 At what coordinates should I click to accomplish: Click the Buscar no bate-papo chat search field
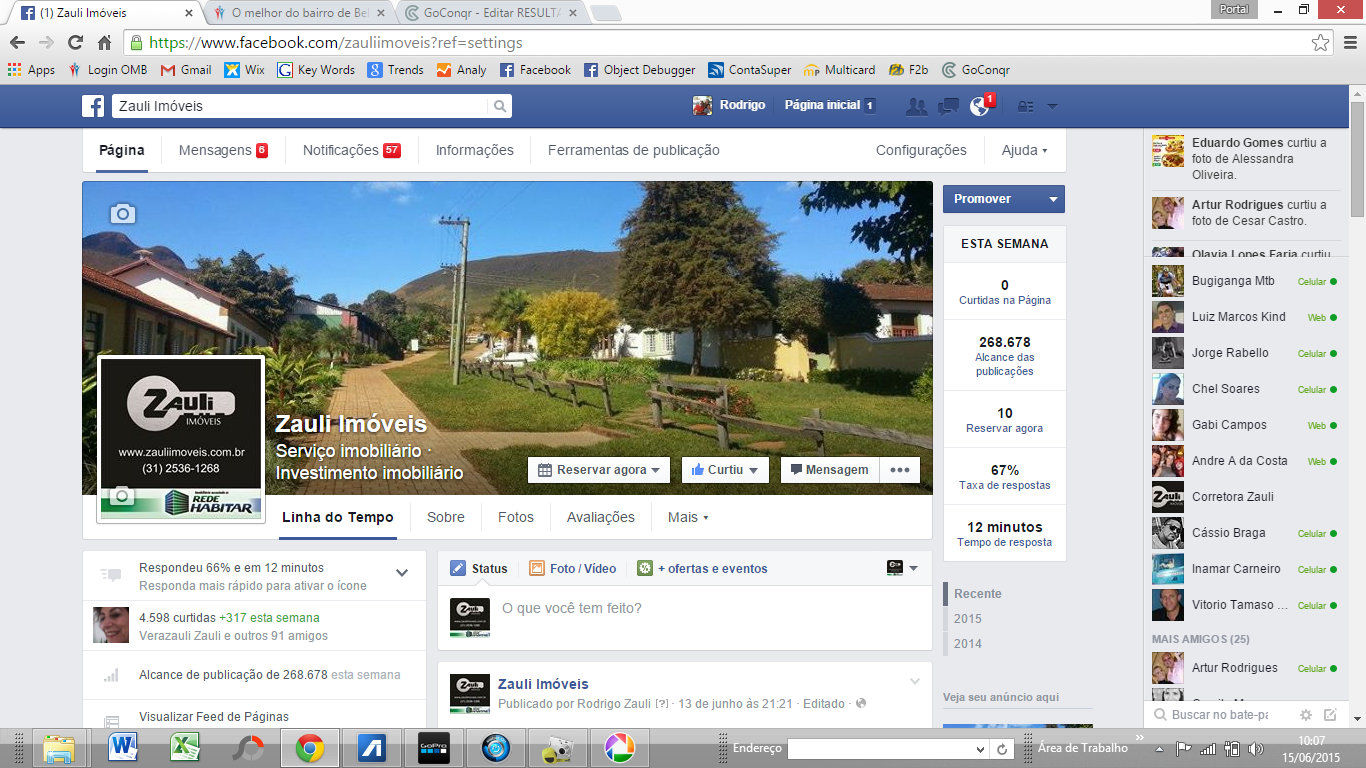(x=1220, y=715)
